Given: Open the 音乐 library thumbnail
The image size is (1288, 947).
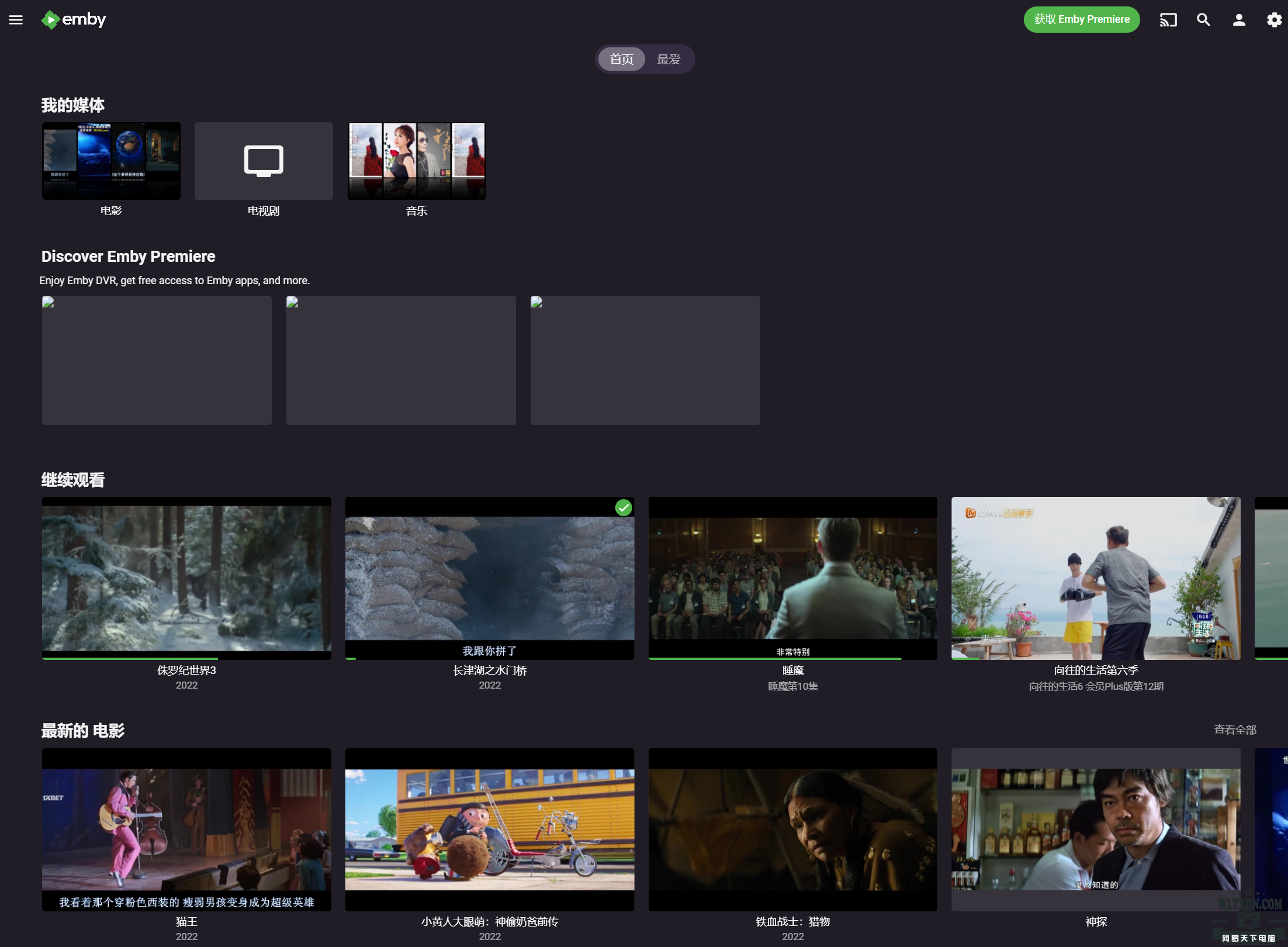Looking at the screenshot, I should tap(417, 161).
